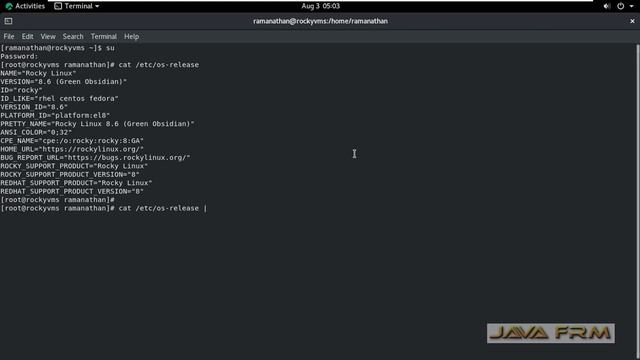Click the VERSION_ID="8.6" line
The height and width of the screenshot is (360, 640).
[34, 107]
